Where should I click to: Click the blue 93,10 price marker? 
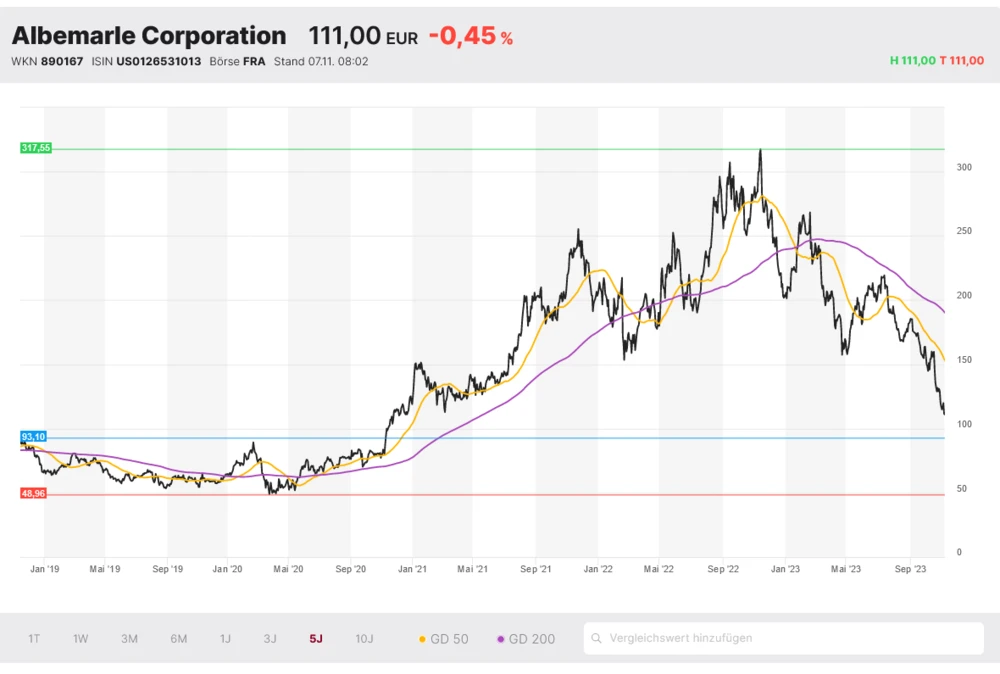click(33, 437)
